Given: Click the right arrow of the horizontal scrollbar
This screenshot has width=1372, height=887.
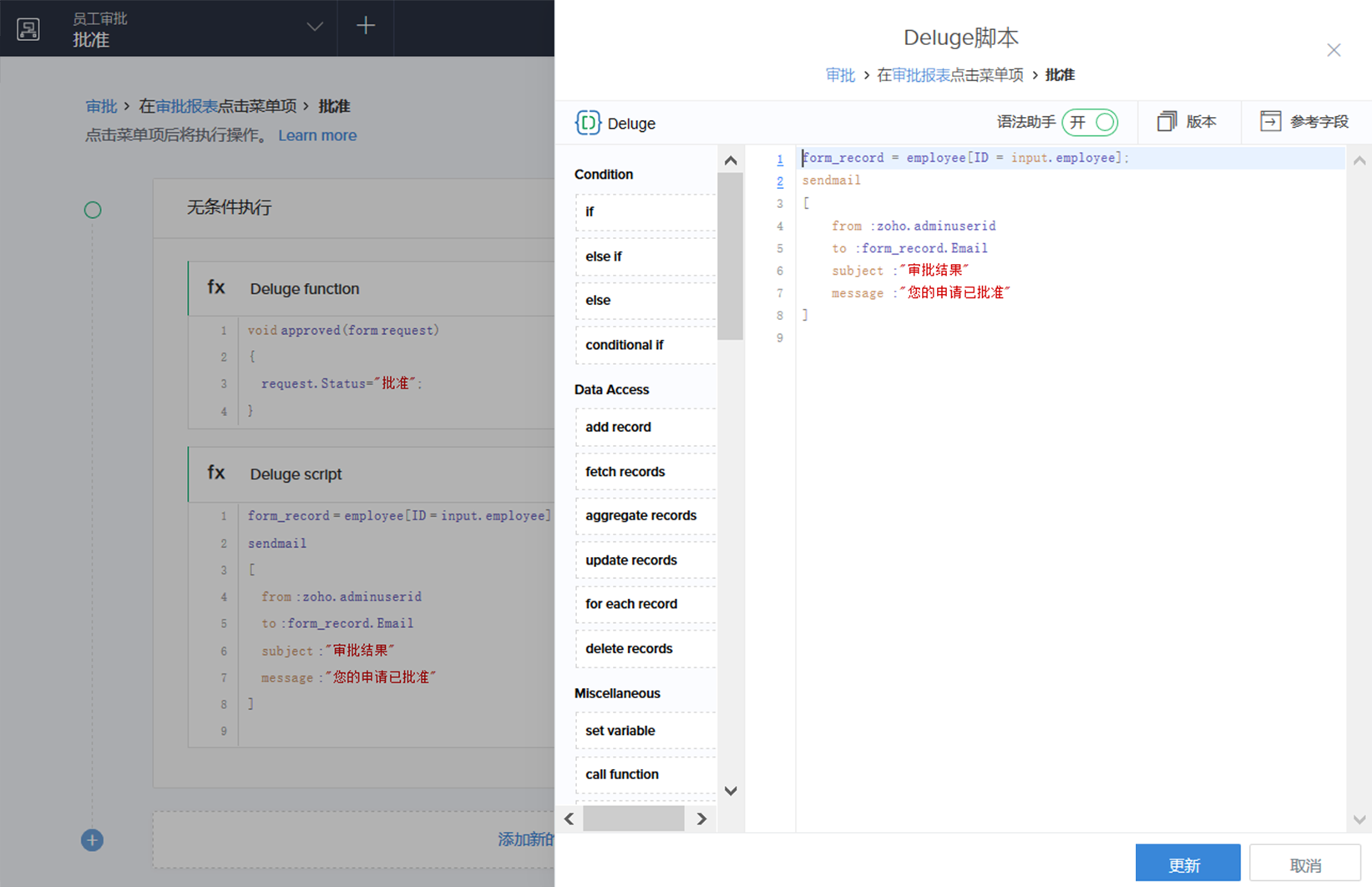Looking at the screenshot, I should click(701, 819).
